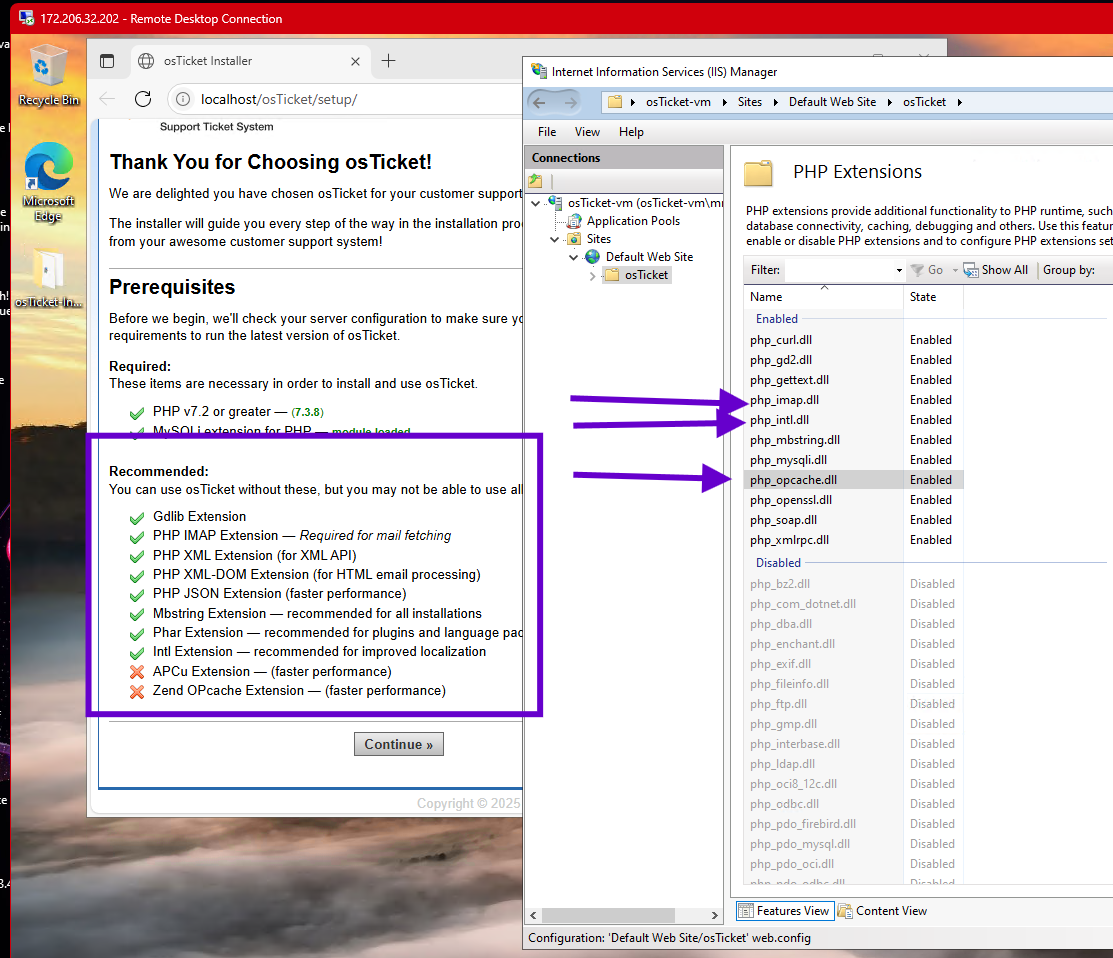Open a new browser tab with plus

coord(388,61)
